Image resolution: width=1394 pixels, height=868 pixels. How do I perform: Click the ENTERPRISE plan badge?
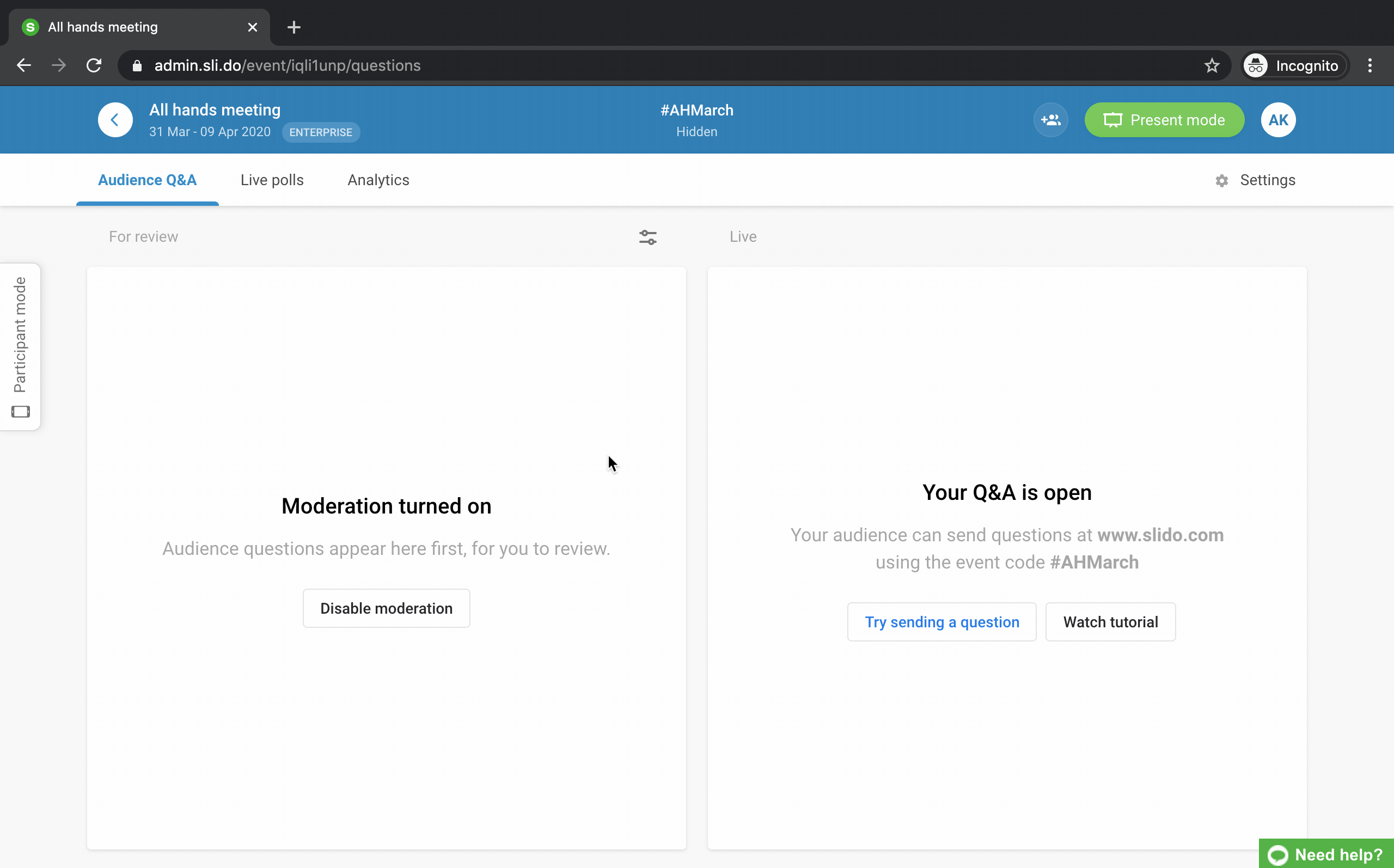(x=321, y=133)
